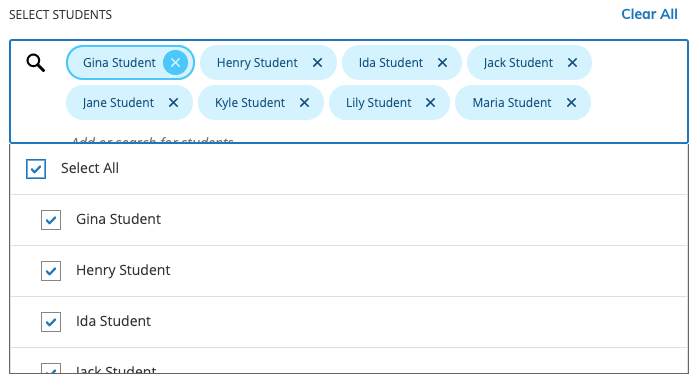Click the Jack Student chip label

click(518, 63)
